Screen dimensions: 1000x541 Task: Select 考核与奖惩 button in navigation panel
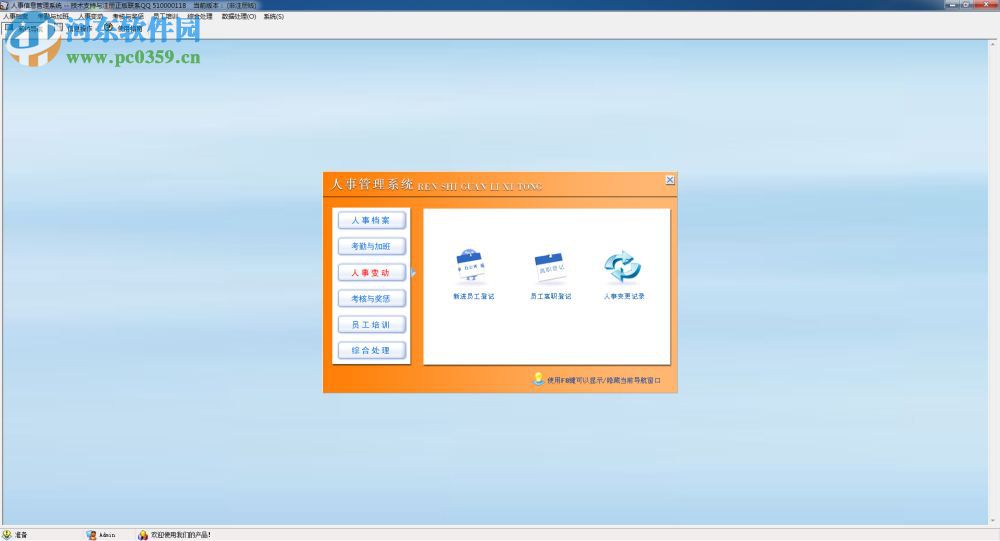pyautogui.click(x=372, y=299)
